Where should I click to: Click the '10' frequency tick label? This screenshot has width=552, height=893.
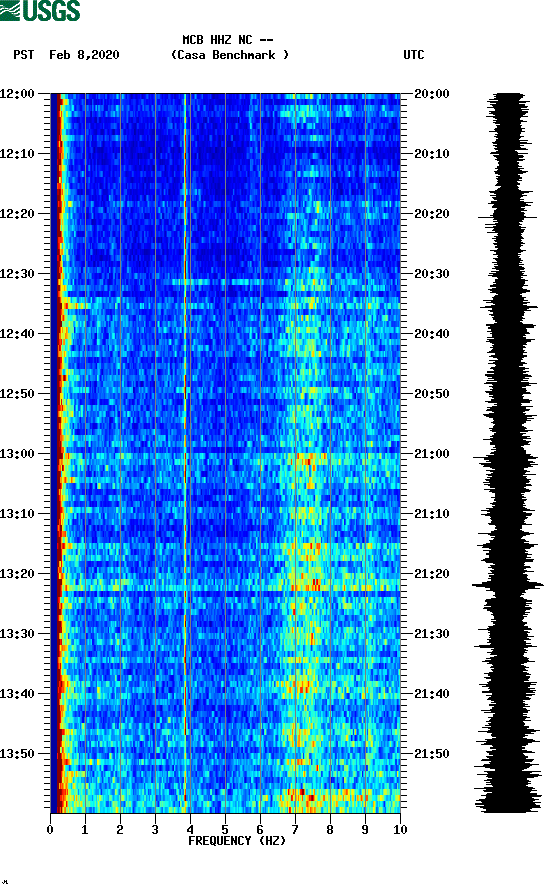400,830
